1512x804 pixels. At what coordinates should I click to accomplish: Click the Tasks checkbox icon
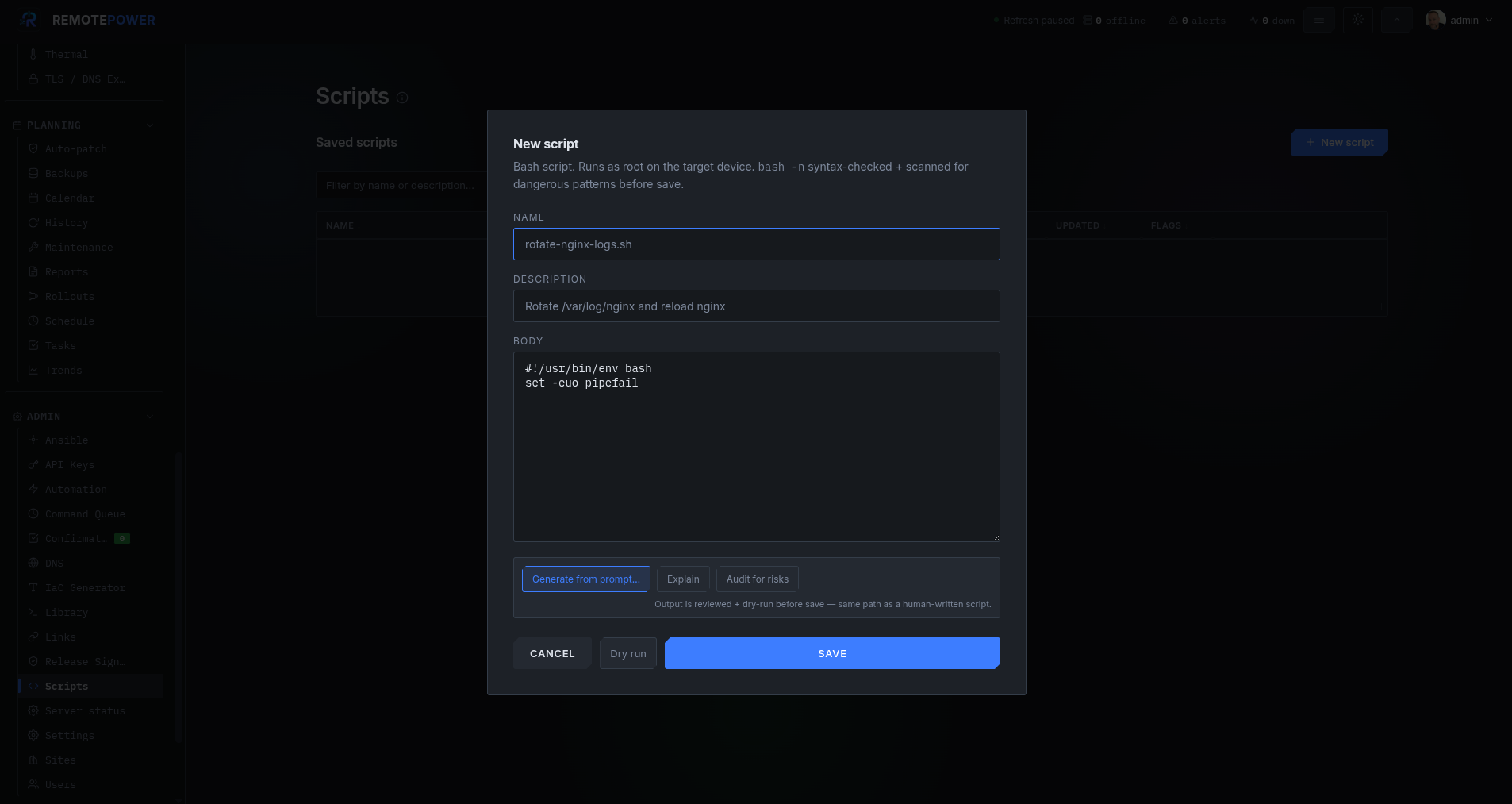tap(33, 345)
